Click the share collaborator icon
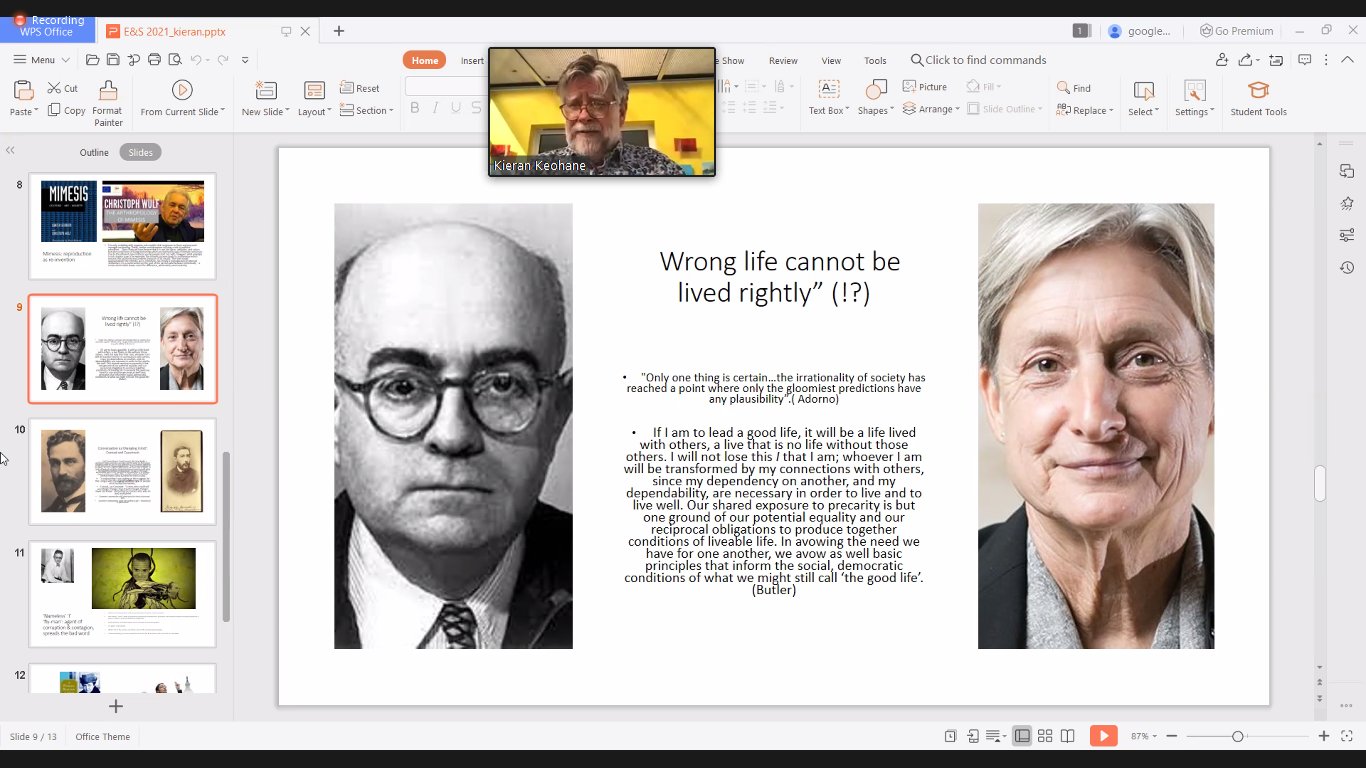Viewport: 1366px width, 768px height. click(x=1221, y=60)
